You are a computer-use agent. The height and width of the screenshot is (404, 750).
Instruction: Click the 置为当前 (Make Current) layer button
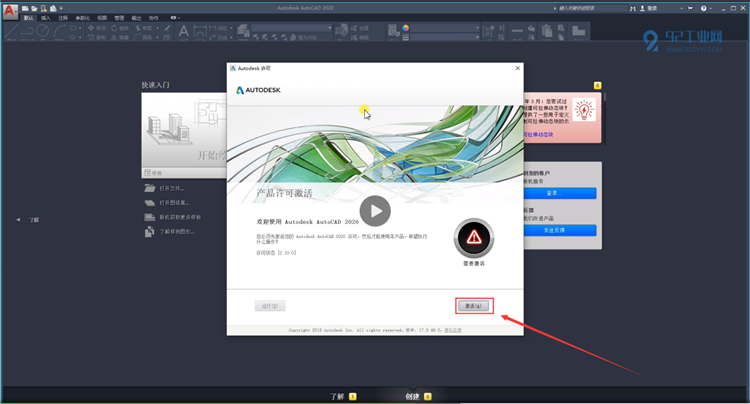(303, 38)
